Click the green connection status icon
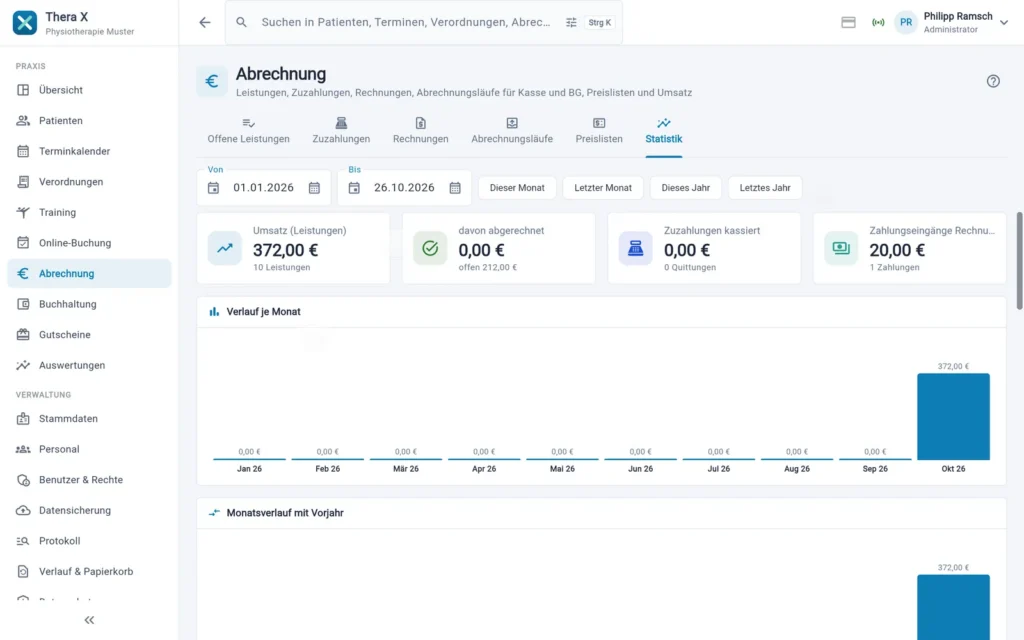 click(x=878, y=22)
